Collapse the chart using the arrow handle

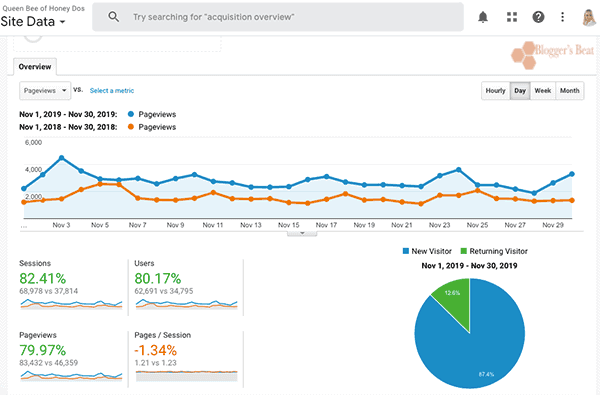click(x=302, y=233)
